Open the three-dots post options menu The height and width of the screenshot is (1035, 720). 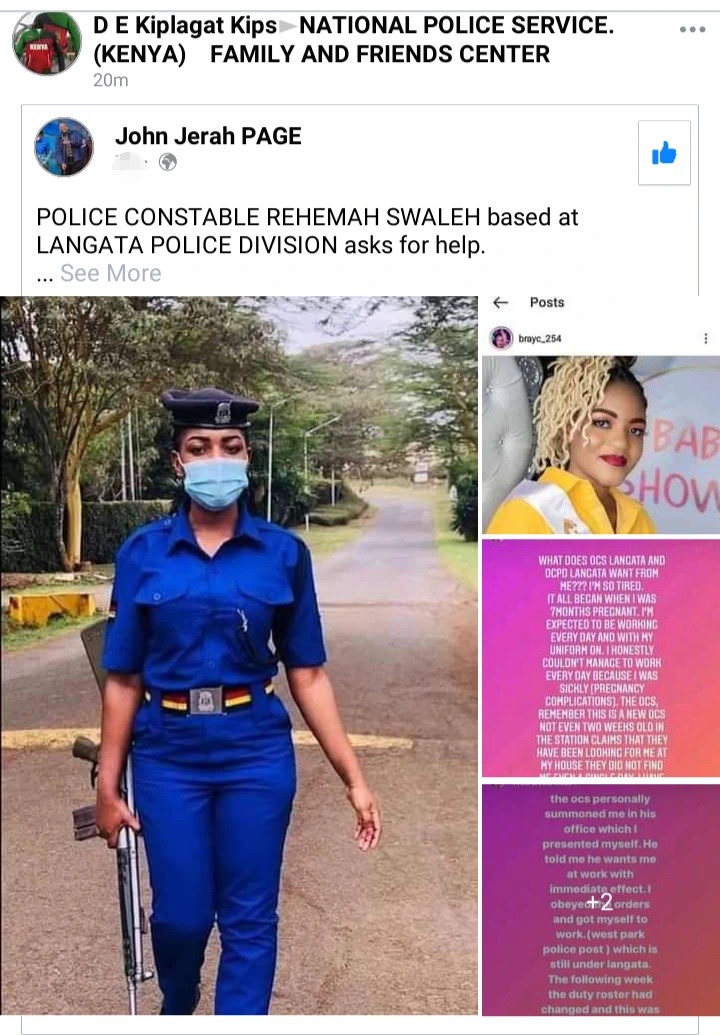(692, 29)
